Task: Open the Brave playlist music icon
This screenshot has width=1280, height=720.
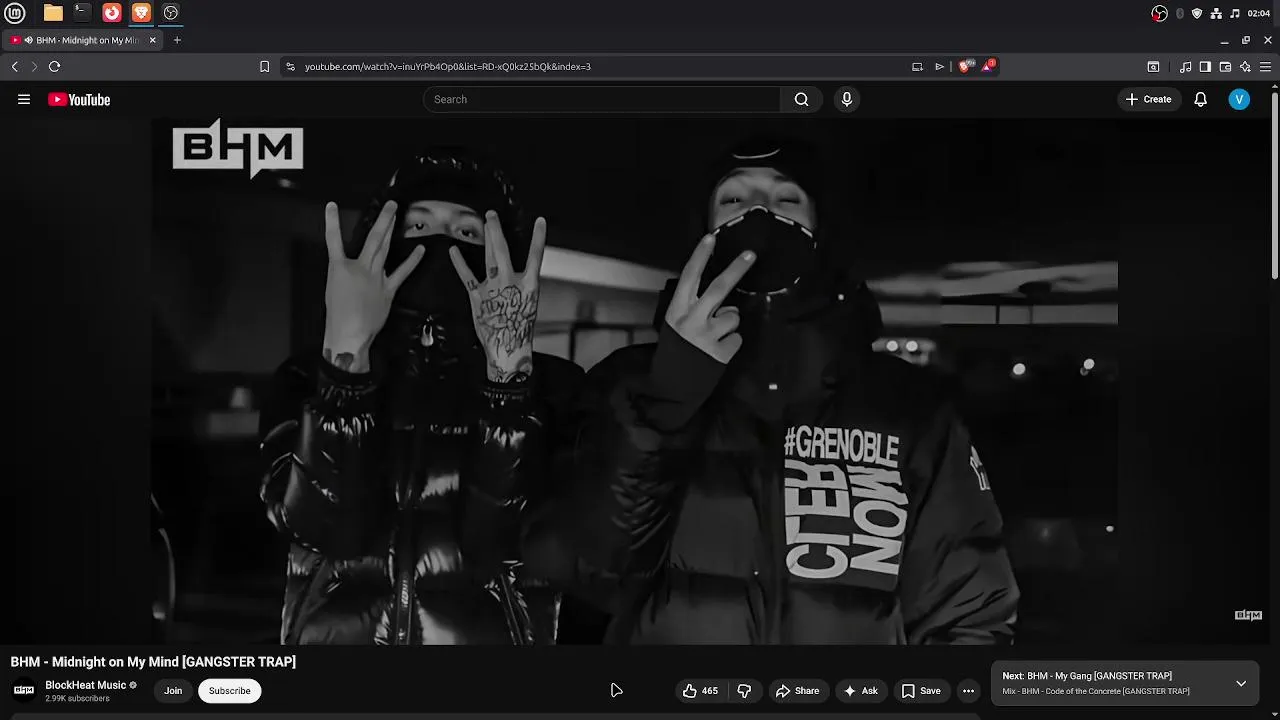Action: click(1185, 67)
